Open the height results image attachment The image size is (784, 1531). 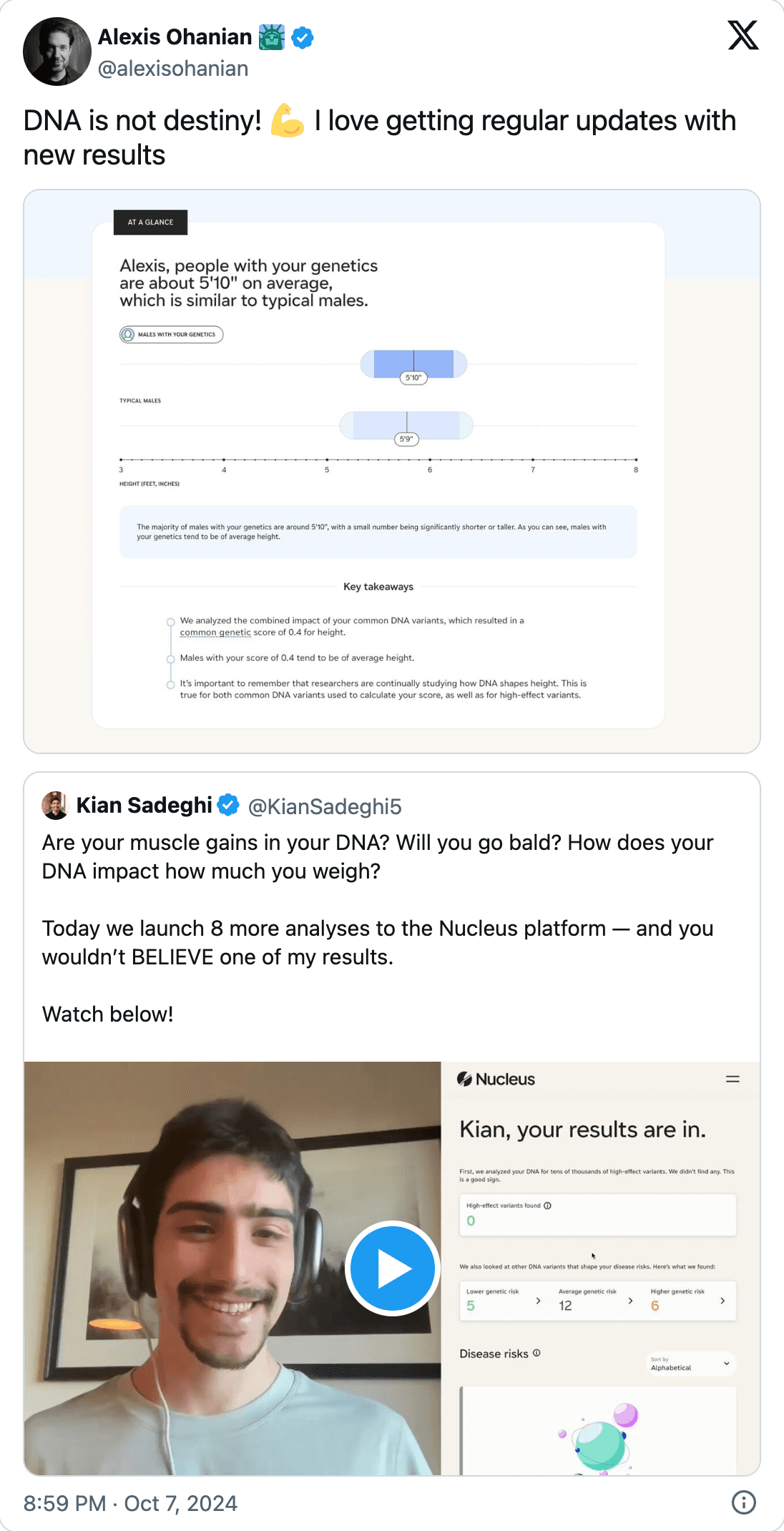(x=392, y=471)
